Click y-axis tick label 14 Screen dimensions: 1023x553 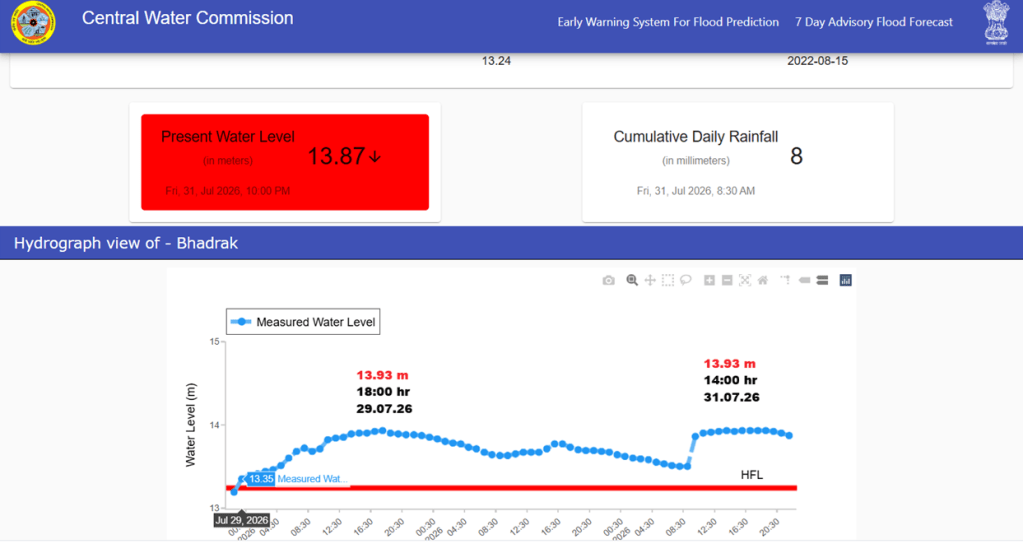(215, 425)
